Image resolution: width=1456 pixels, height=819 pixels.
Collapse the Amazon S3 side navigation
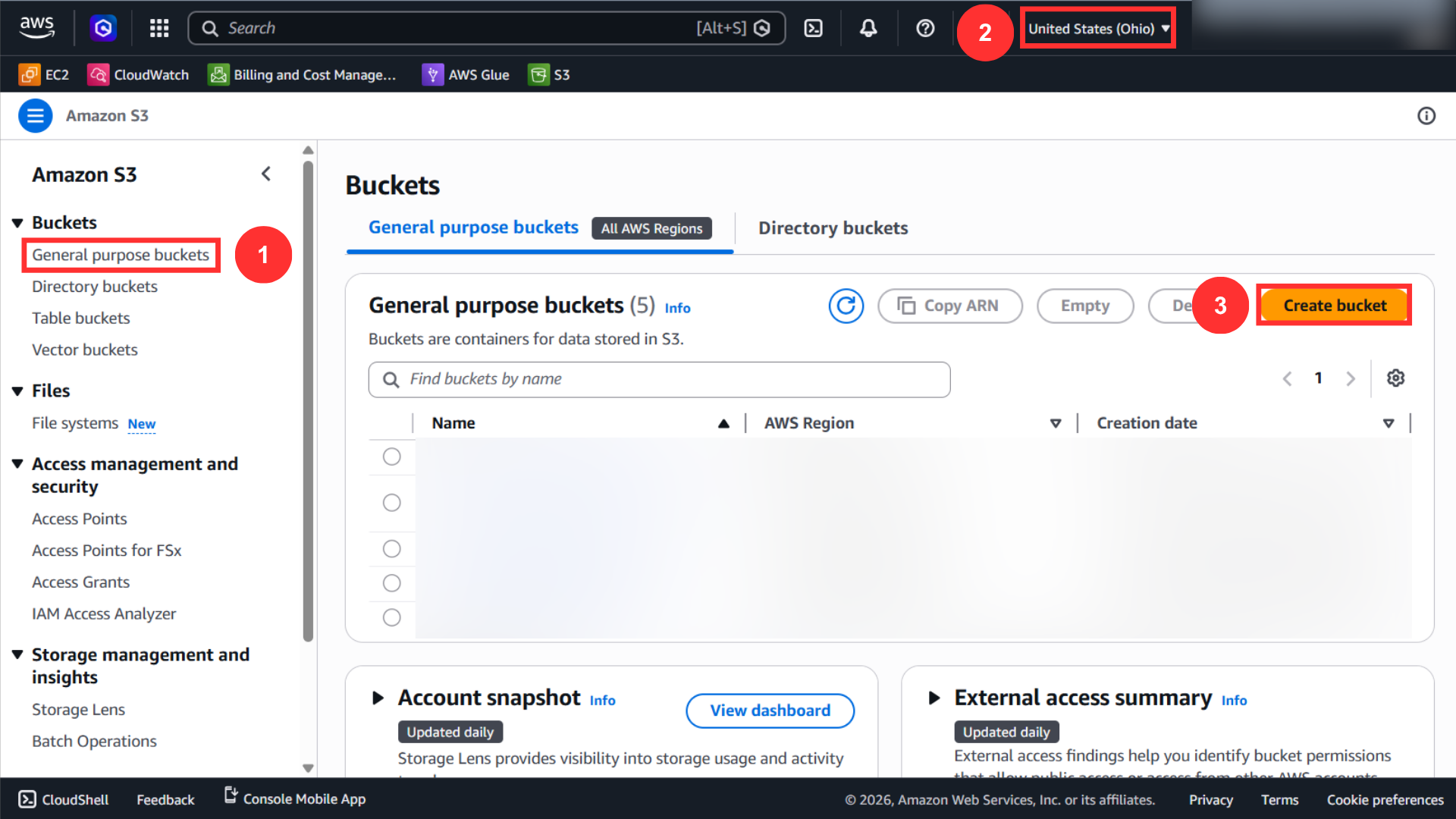point(266,174)
